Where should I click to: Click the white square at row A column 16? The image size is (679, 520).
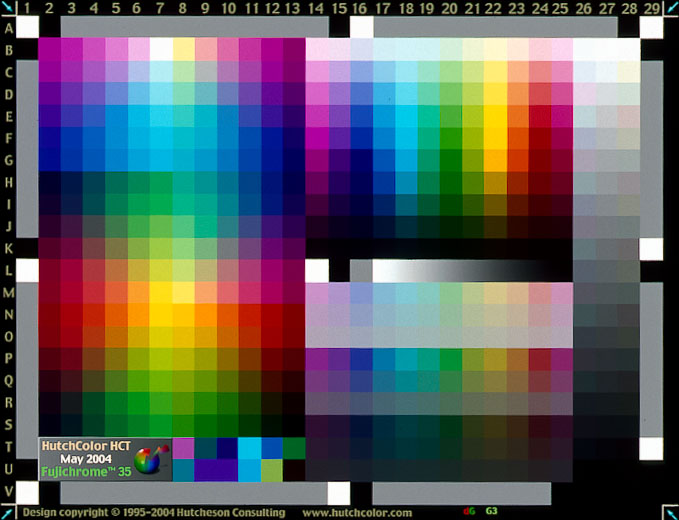(361, 27)
